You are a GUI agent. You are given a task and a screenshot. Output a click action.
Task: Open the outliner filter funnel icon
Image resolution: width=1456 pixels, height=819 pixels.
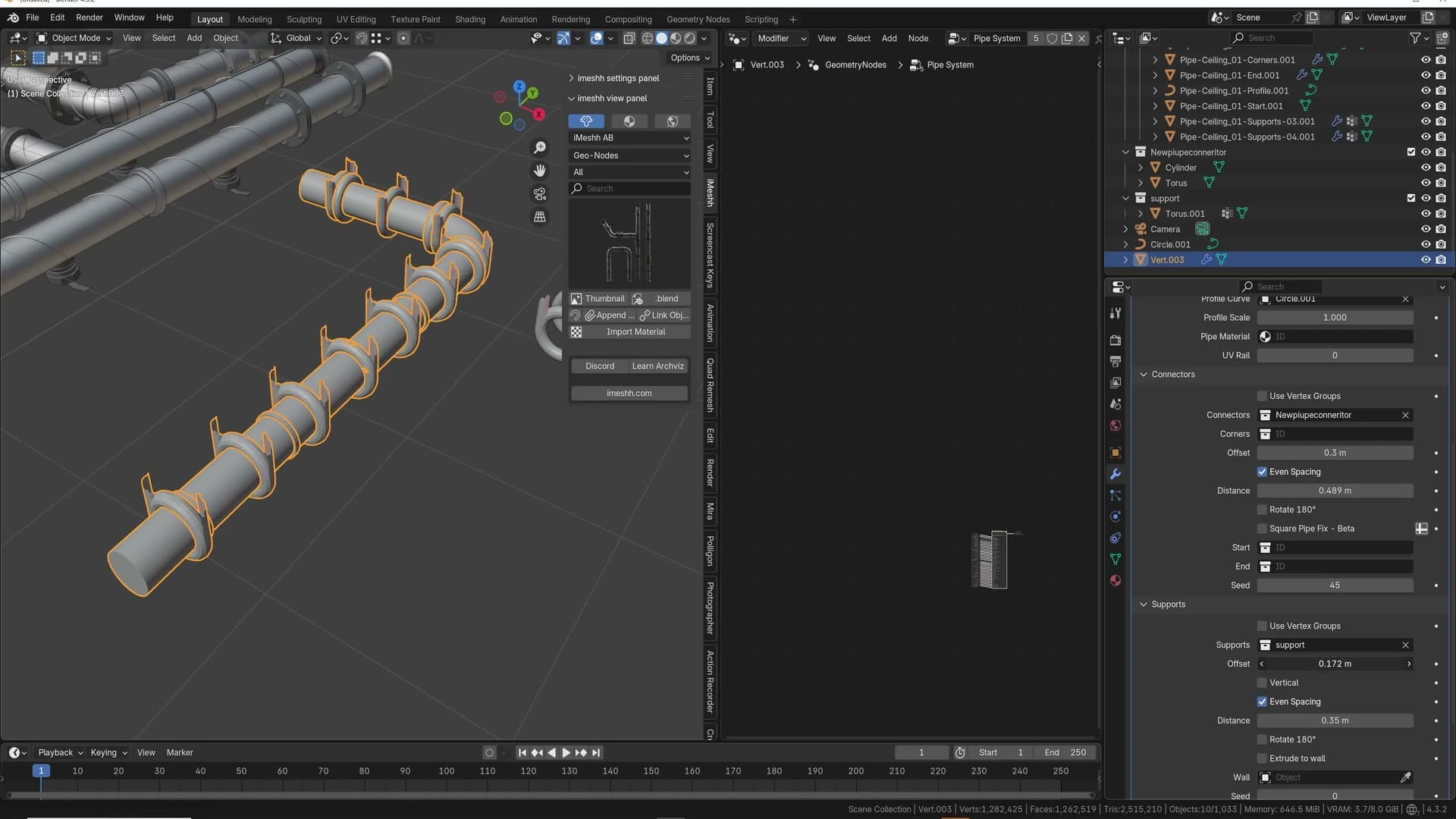(x=1415, y=38)
